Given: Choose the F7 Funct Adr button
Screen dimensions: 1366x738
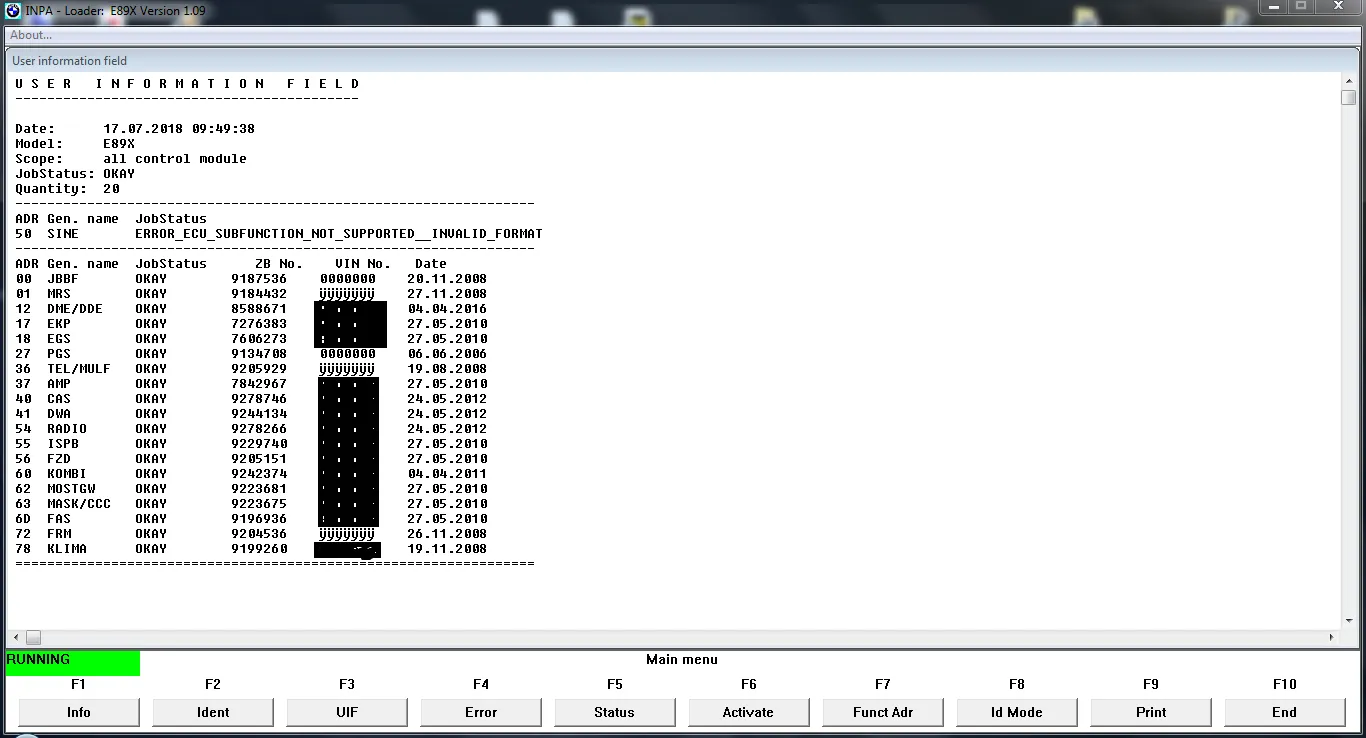Looking at the screenshot, I should click(x=882, y=712).
